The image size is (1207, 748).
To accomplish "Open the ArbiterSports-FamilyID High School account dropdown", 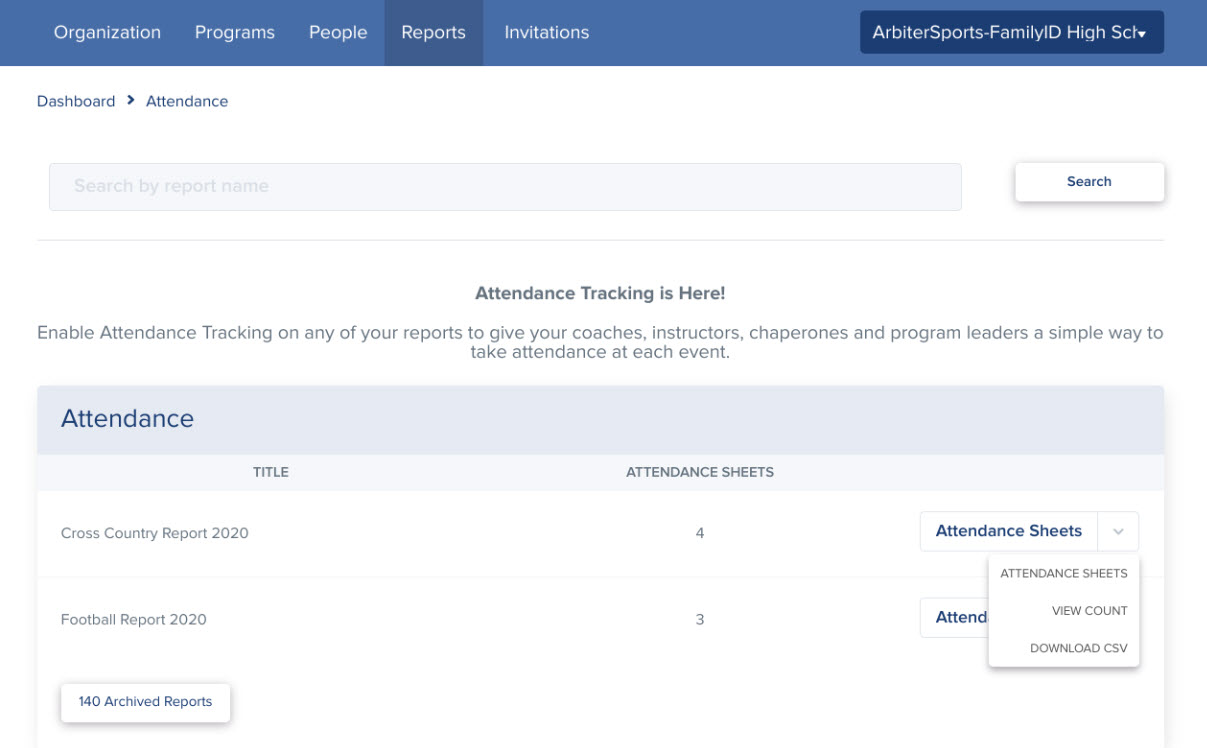I will click(x=1011, y=32).
